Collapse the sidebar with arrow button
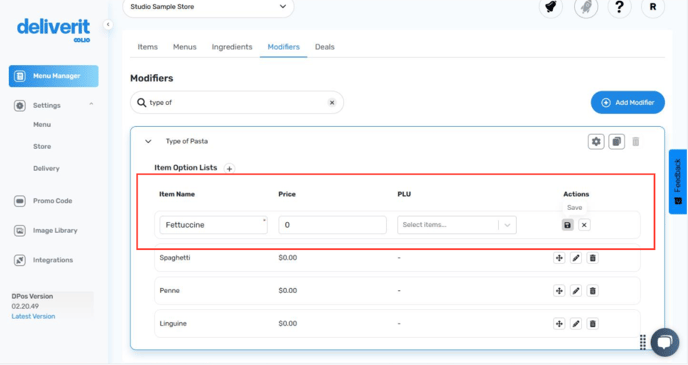The image size is (688, 365). click(x=108, y=25)
